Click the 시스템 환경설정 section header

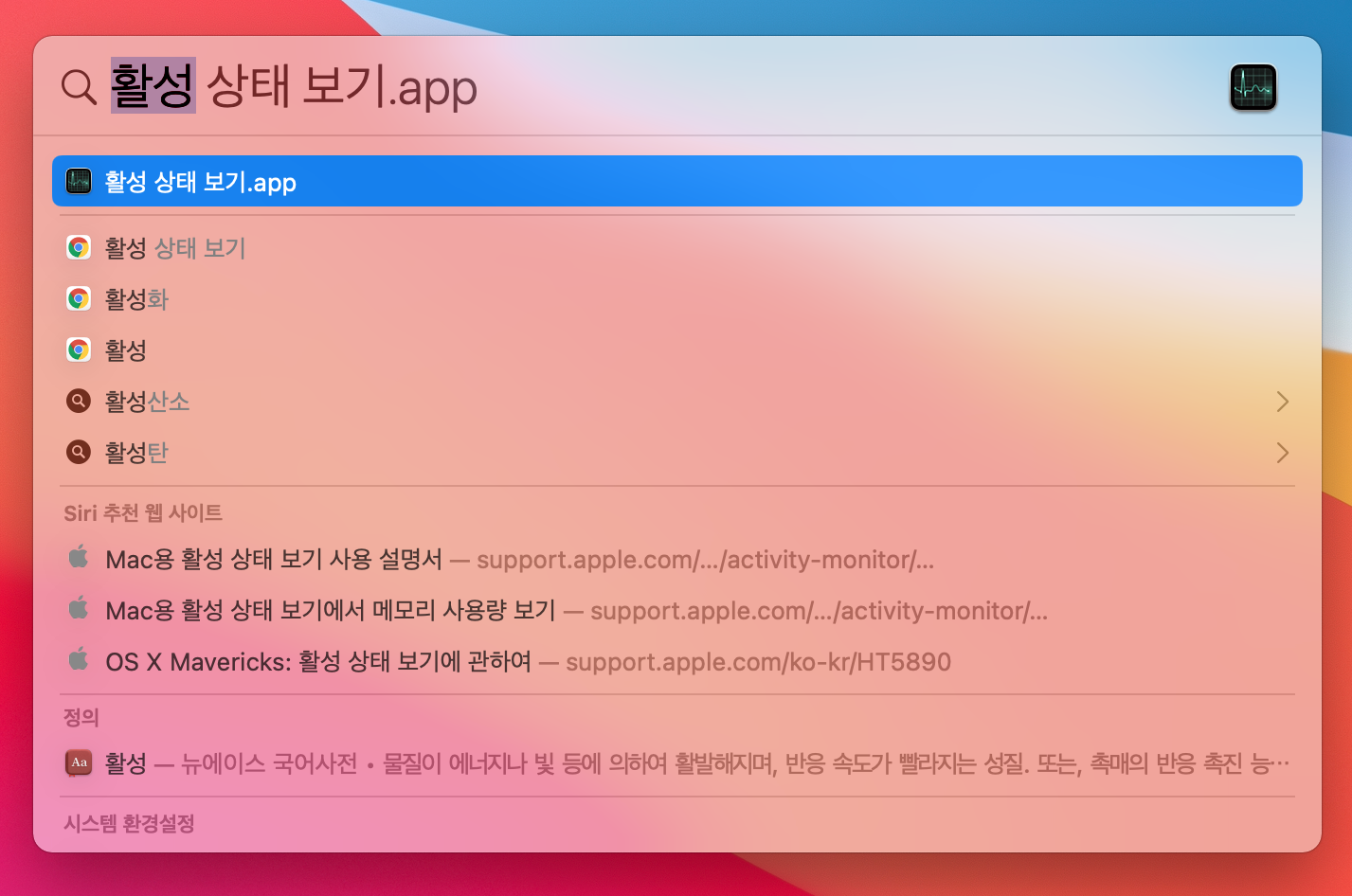(129, 823)
